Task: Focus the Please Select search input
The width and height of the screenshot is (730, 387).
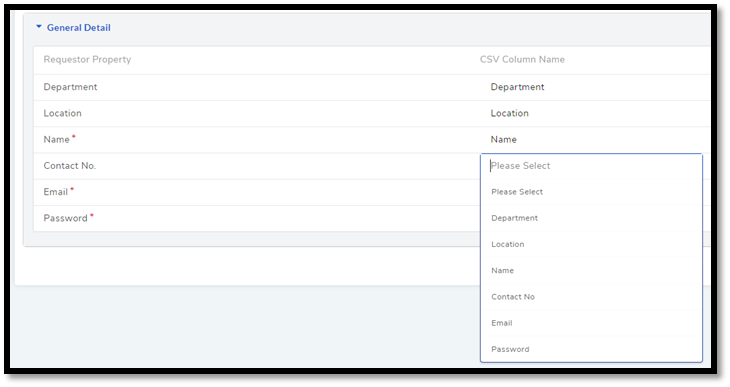Action: tap(591, 166)
